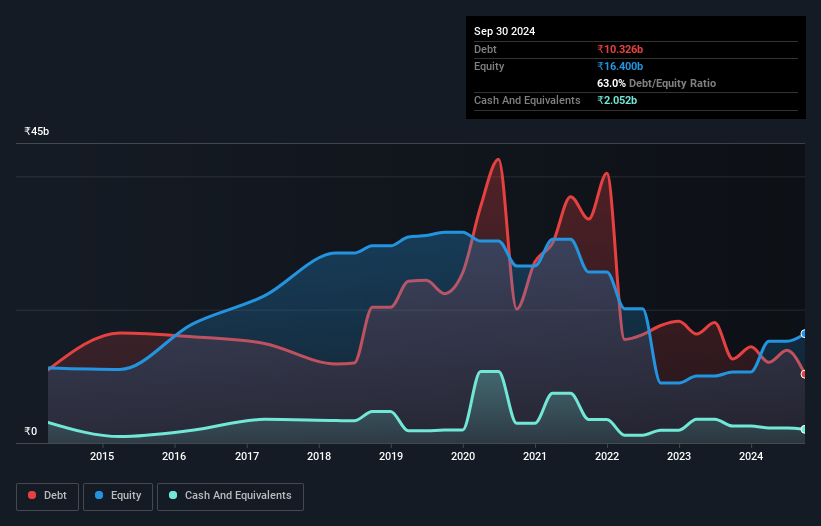Click the Sep 30 2024 tooltip date
Viewport: 821px width, 526px height.
point(505,31)
